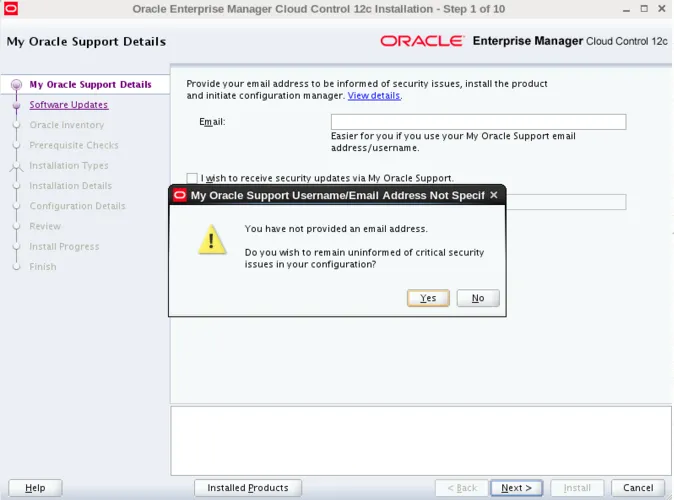Open Help for the installer
This screenshot has width=674, height=500.
click(x=35, y=488)
